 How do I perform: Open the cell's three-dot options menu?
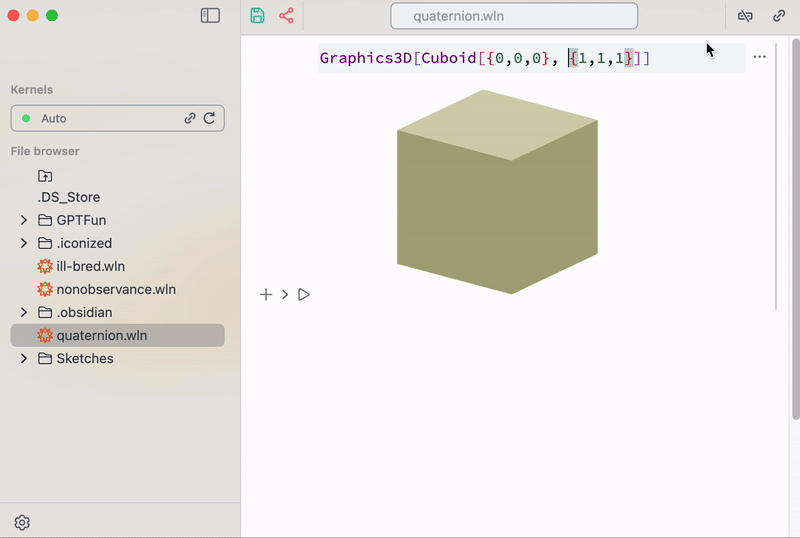point(759,57)
